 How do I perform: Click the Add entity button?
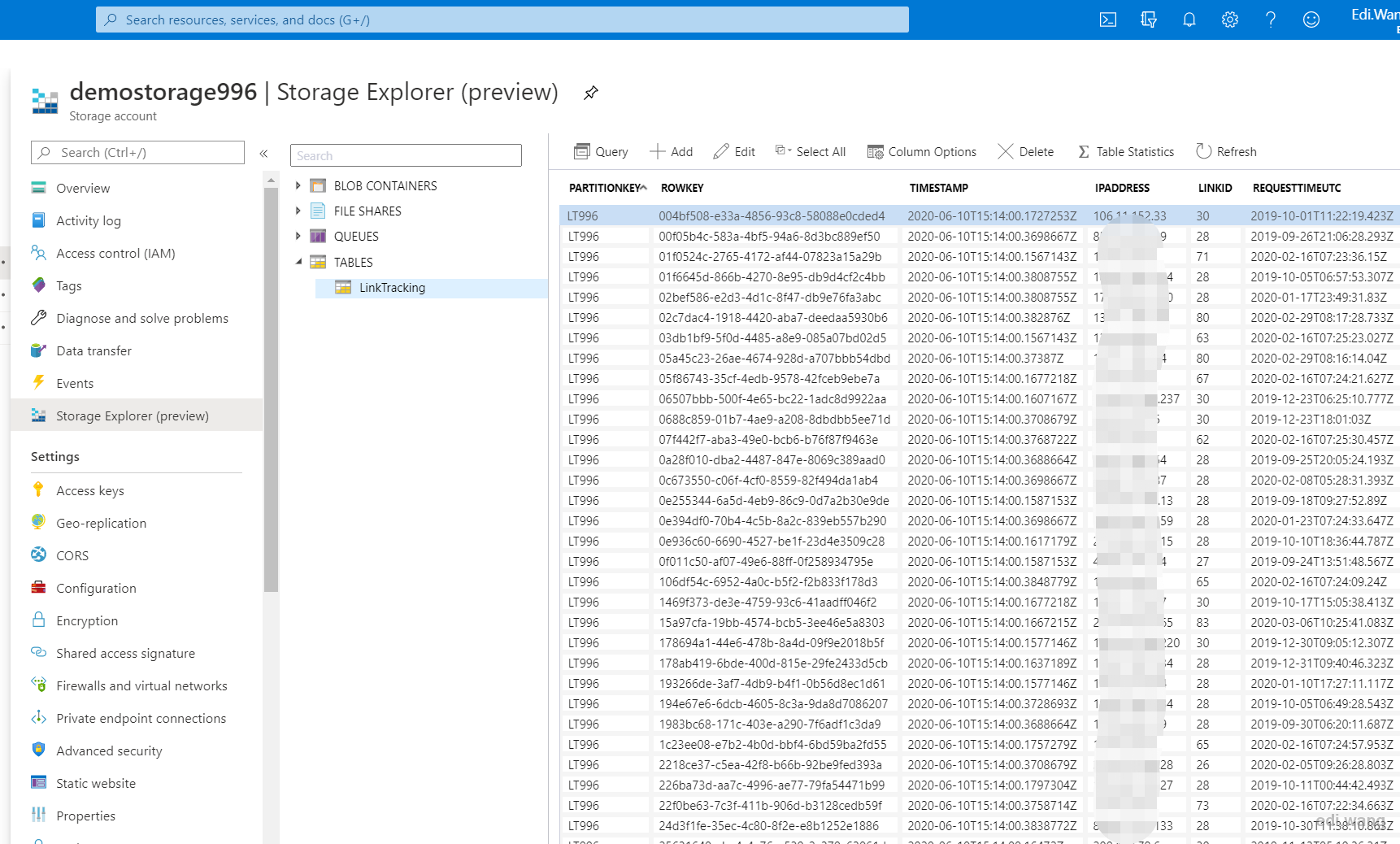[671, 151]
